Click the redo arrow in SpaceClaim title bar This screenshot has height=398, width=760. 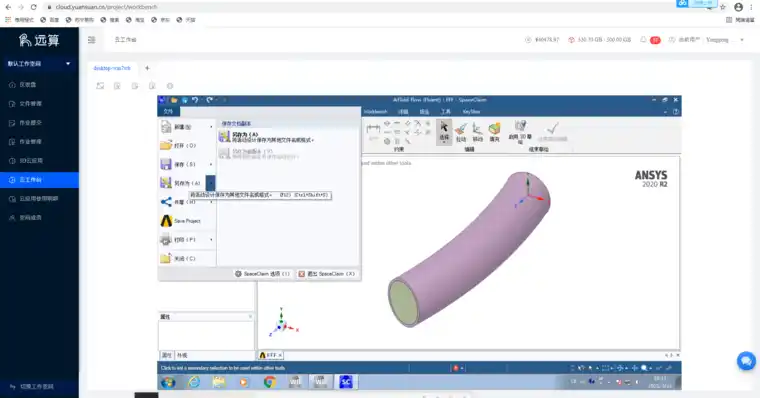(x=209, y=100)
